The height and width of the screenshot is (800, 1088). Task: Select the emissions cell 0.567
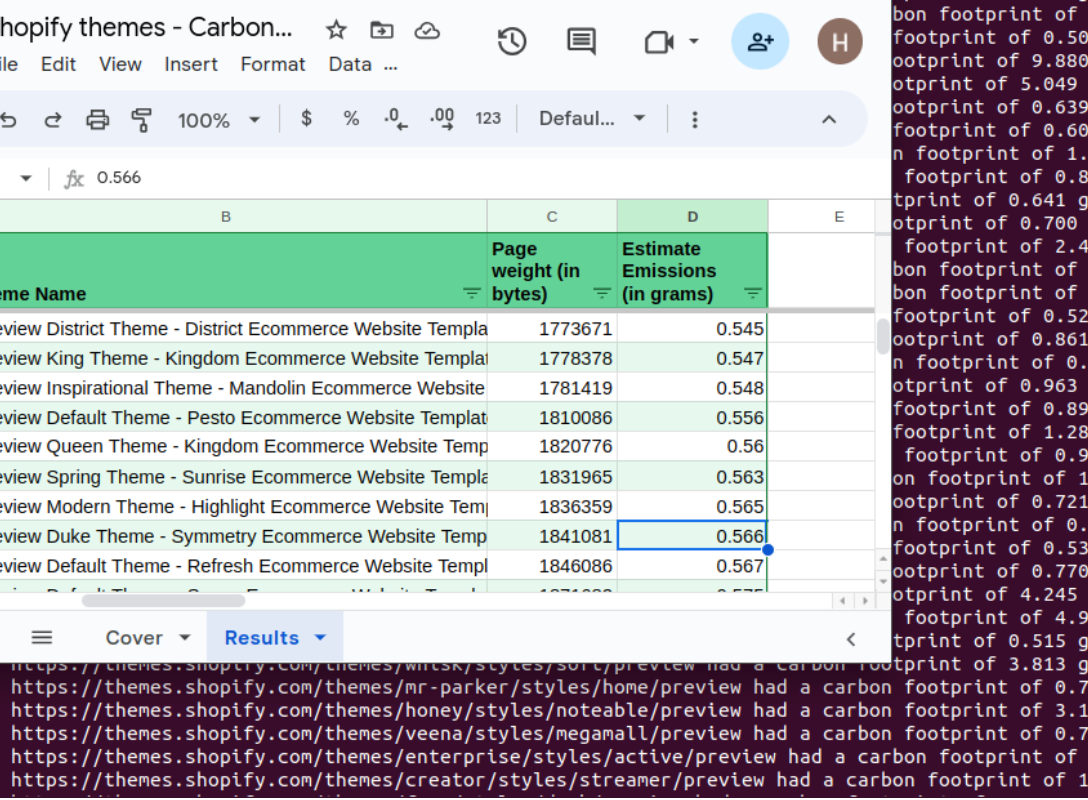tap(692, 566)
